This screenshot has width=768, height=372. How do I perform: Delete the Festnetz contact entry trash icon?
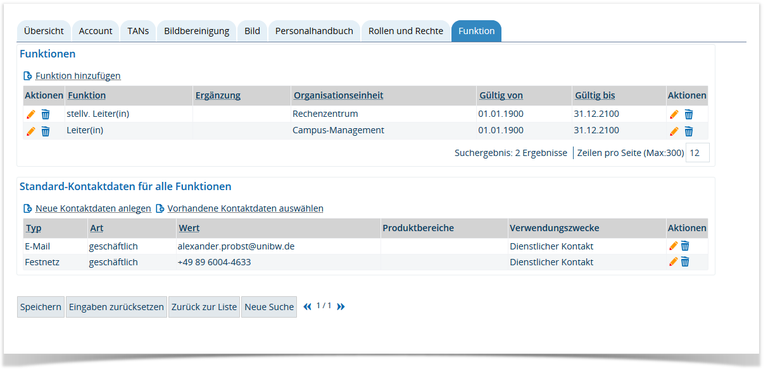coord(685,262)
